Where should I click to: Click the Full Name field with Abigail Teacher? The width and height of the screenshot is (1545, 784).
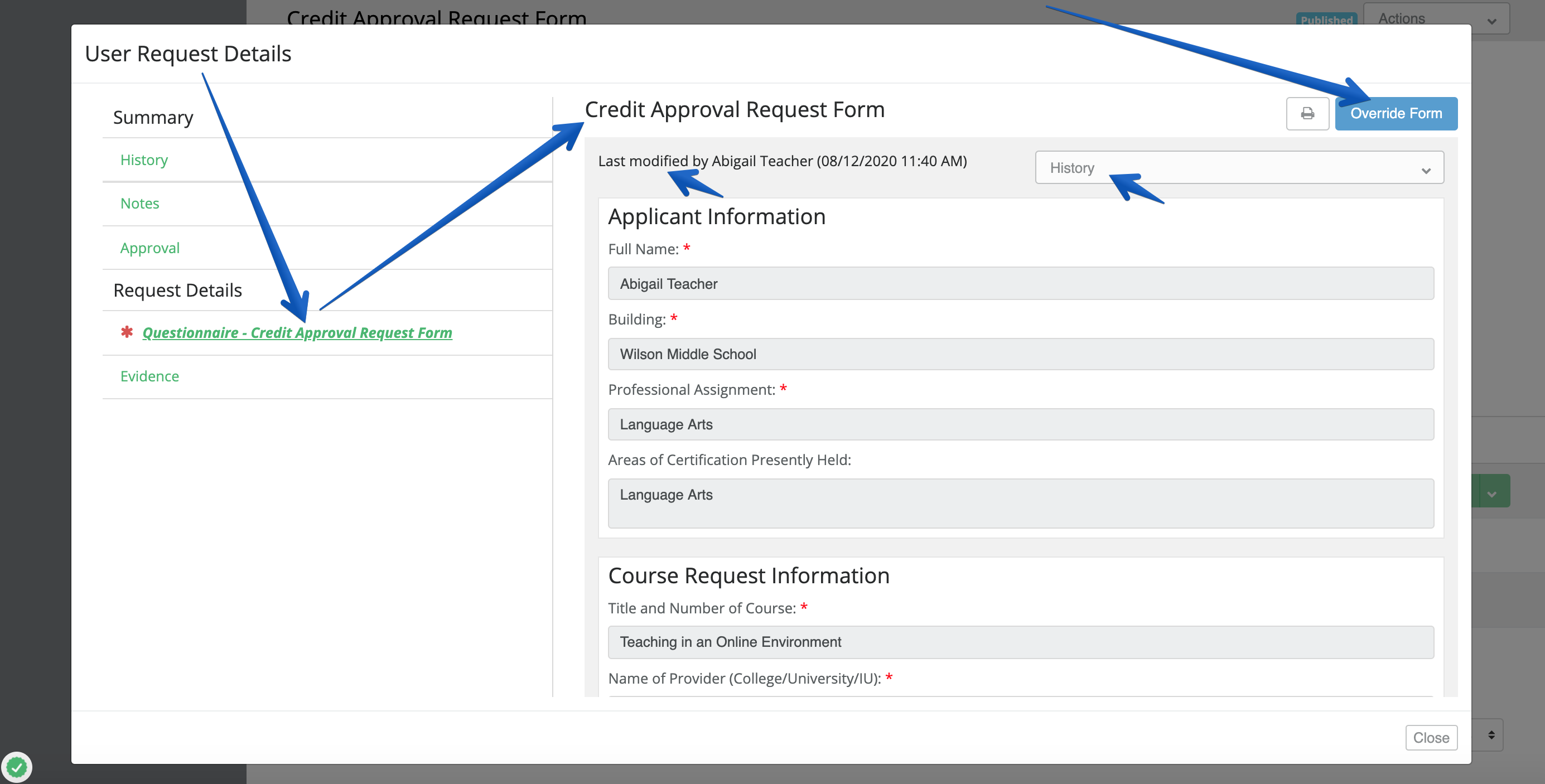pyautogui.click(x=1020, y=283)
